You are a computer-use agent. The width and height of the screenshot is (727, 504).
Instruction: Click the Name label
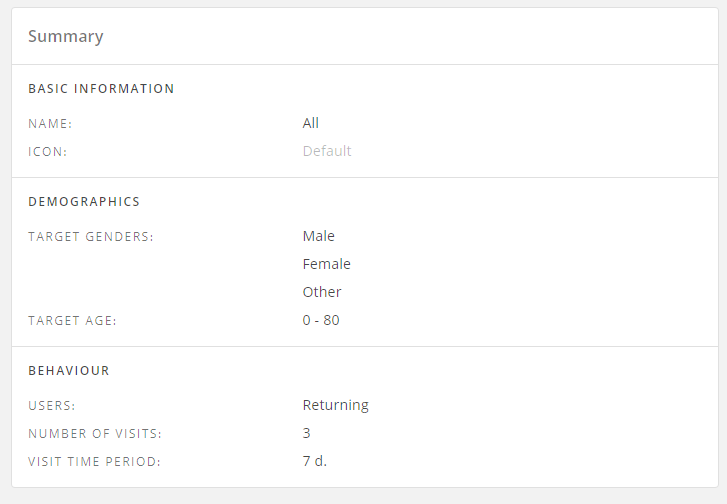tap(50, 124)
